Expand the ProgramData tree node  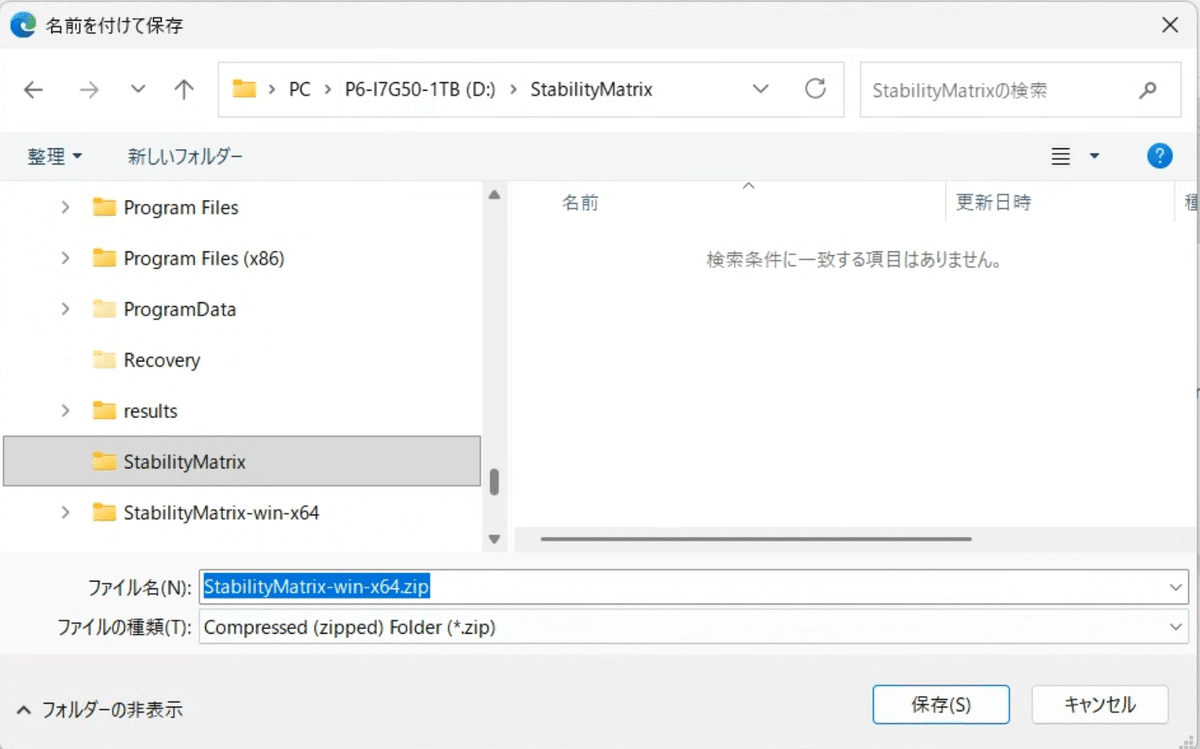pos(66,309)
